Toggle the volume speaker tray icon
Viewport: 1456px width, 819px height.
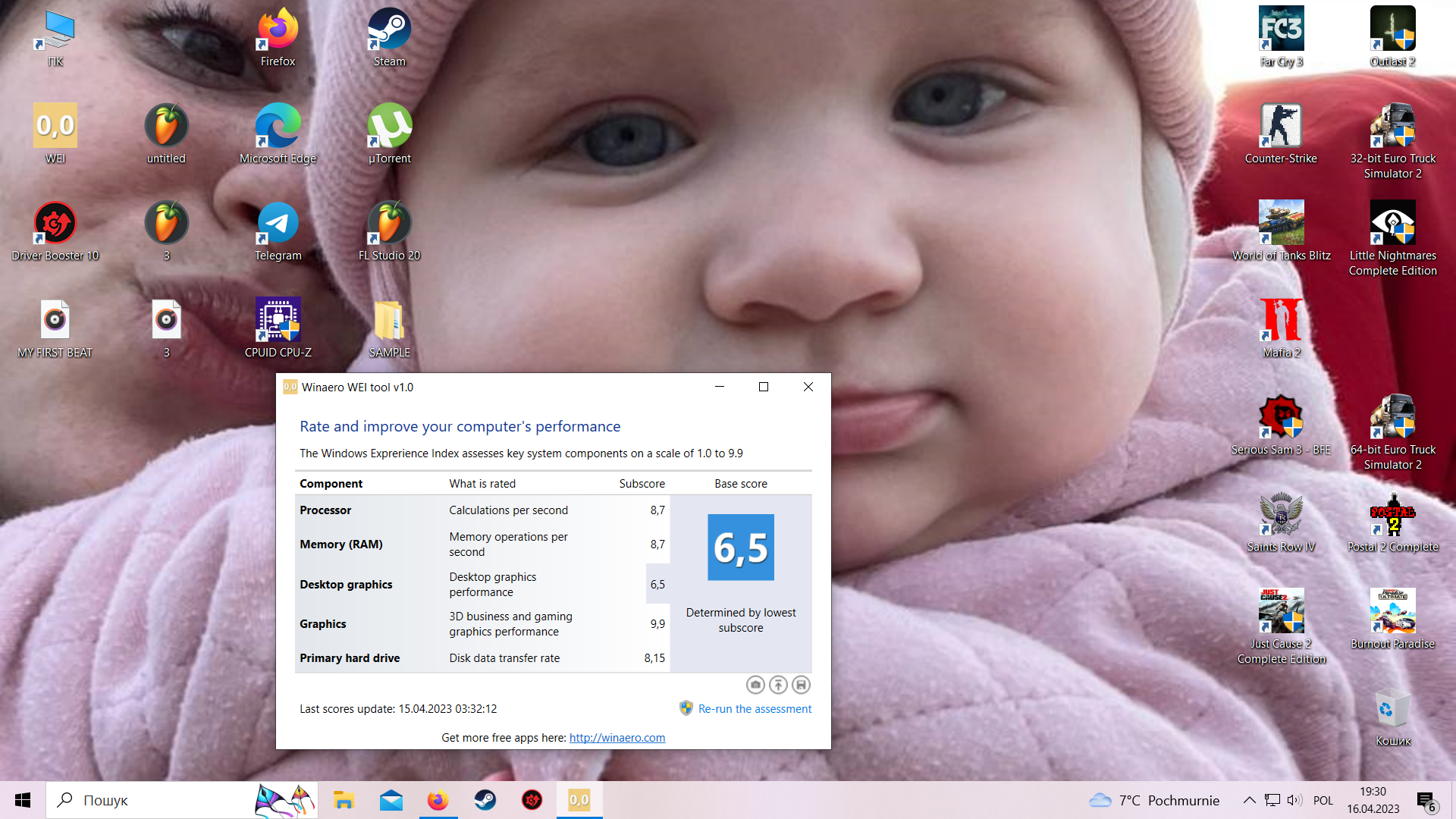click(1294, 800)
